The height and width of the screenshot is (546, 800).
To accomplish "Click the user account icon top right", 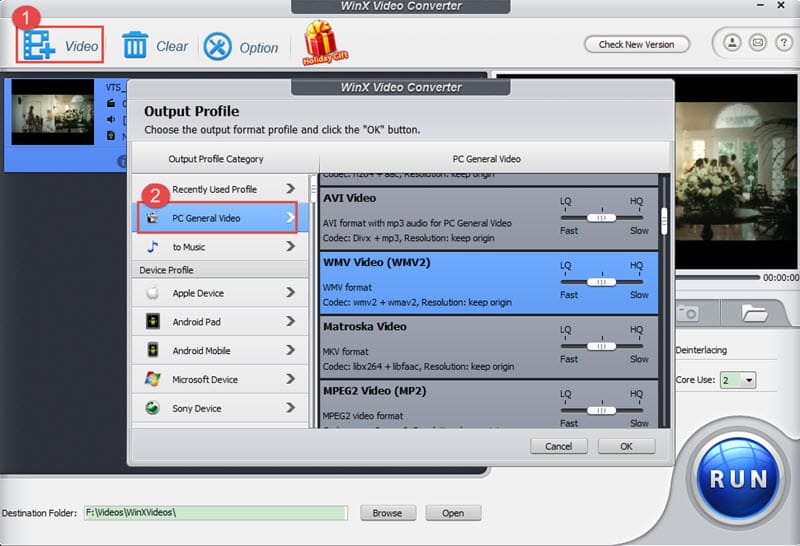I will 732,42.
